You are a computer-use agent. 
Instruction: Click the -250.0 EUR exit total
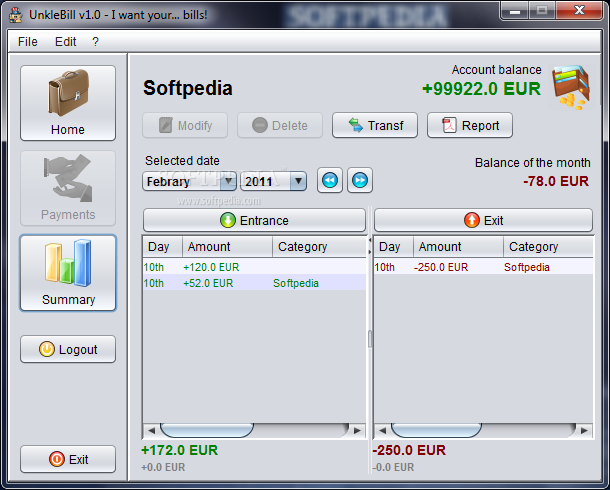tap(409, 450)
